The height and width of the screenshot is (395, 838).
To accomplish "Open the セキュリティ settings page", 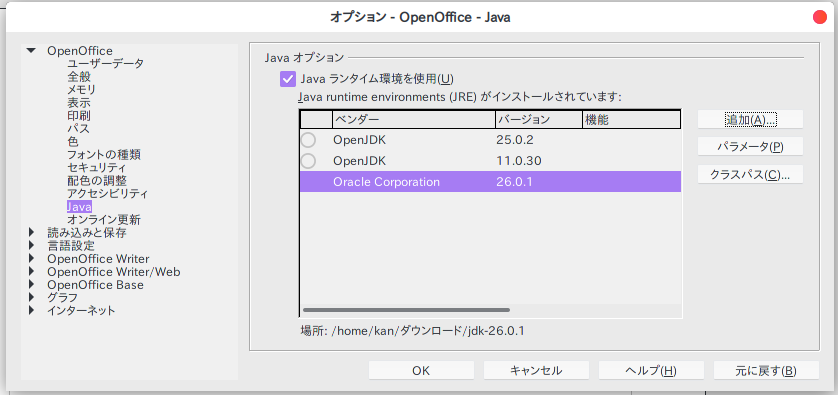I will click(x=96, y=168).
